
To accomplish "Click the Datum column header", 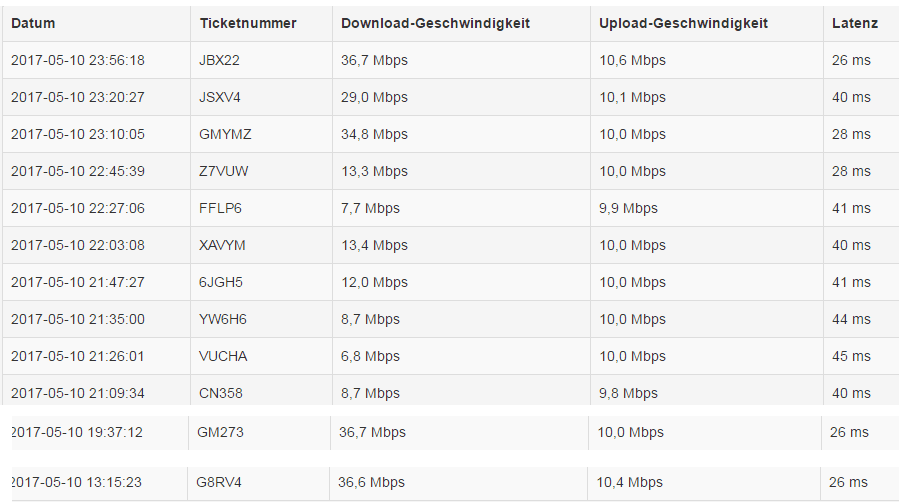I will (33, 24).
